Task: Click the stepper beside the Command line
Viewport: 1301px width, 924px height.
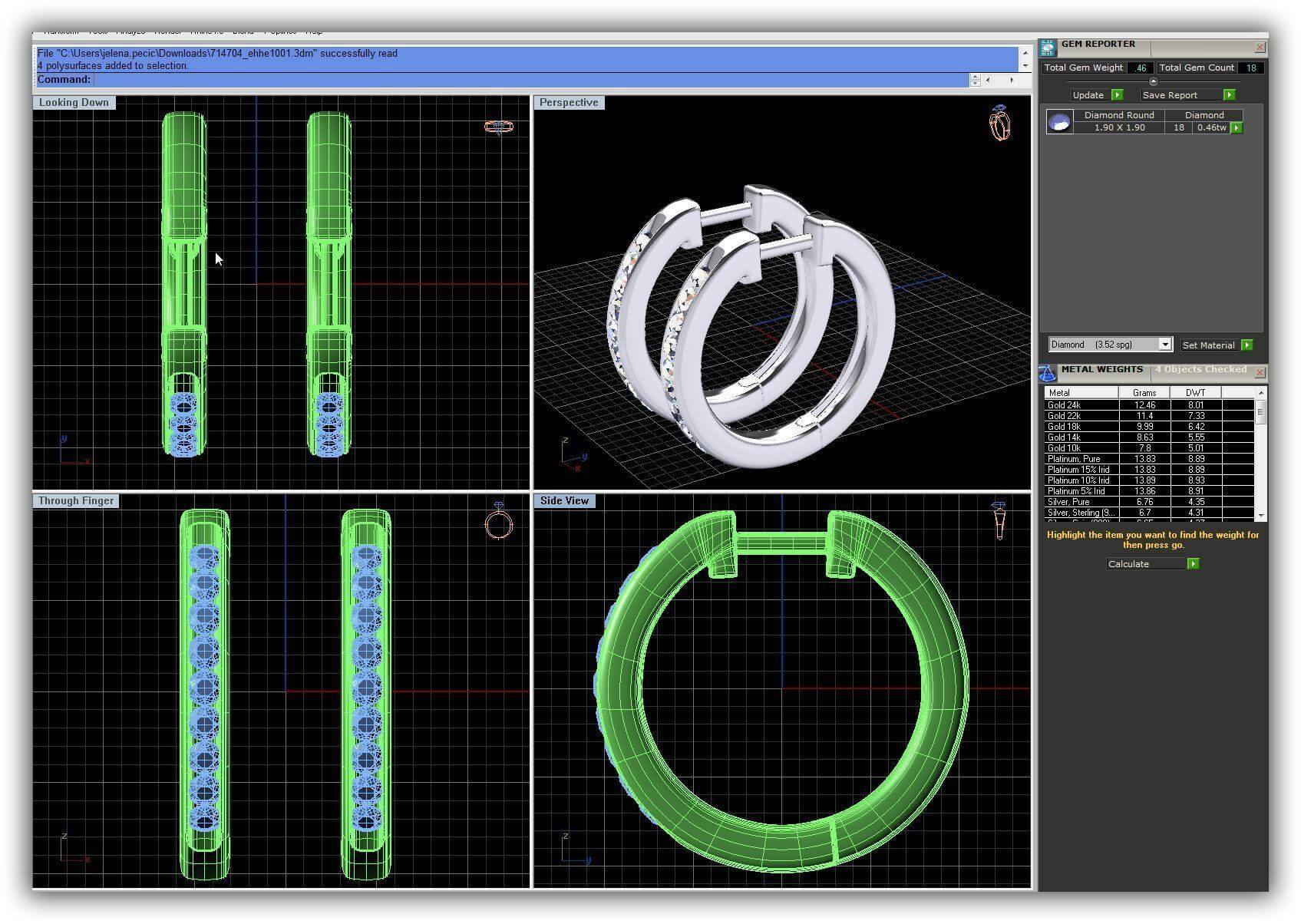Action: pos(975,80)
